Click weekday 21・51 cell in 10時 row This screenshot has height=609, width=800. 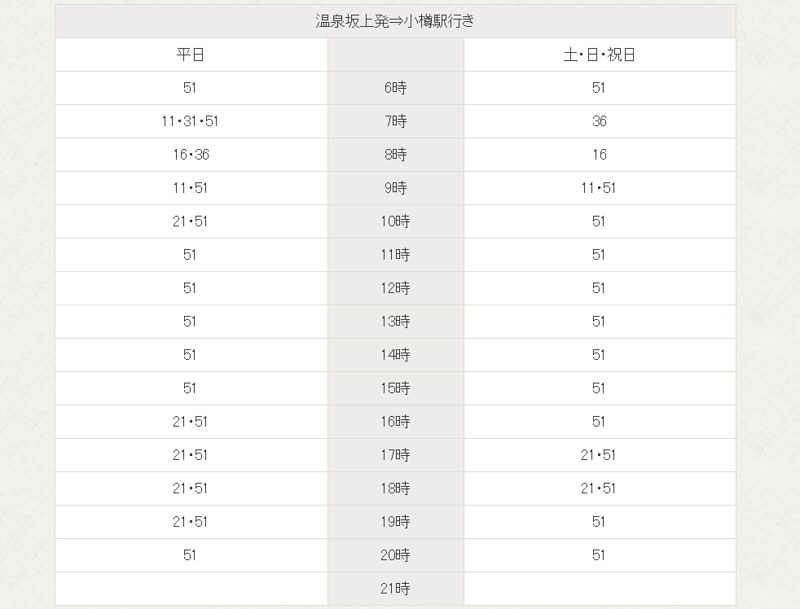[190, 221]
